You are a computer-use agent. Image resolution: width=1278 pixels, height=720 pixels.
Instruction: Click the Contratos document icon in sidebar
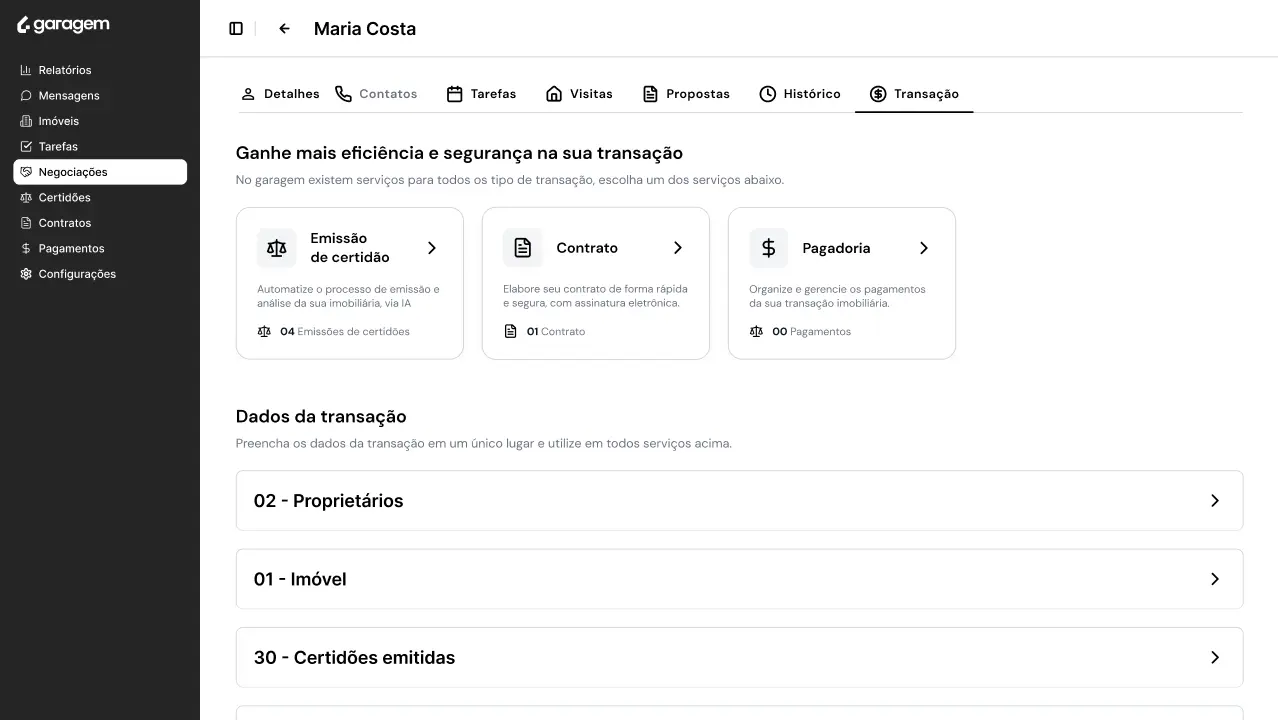27,223
